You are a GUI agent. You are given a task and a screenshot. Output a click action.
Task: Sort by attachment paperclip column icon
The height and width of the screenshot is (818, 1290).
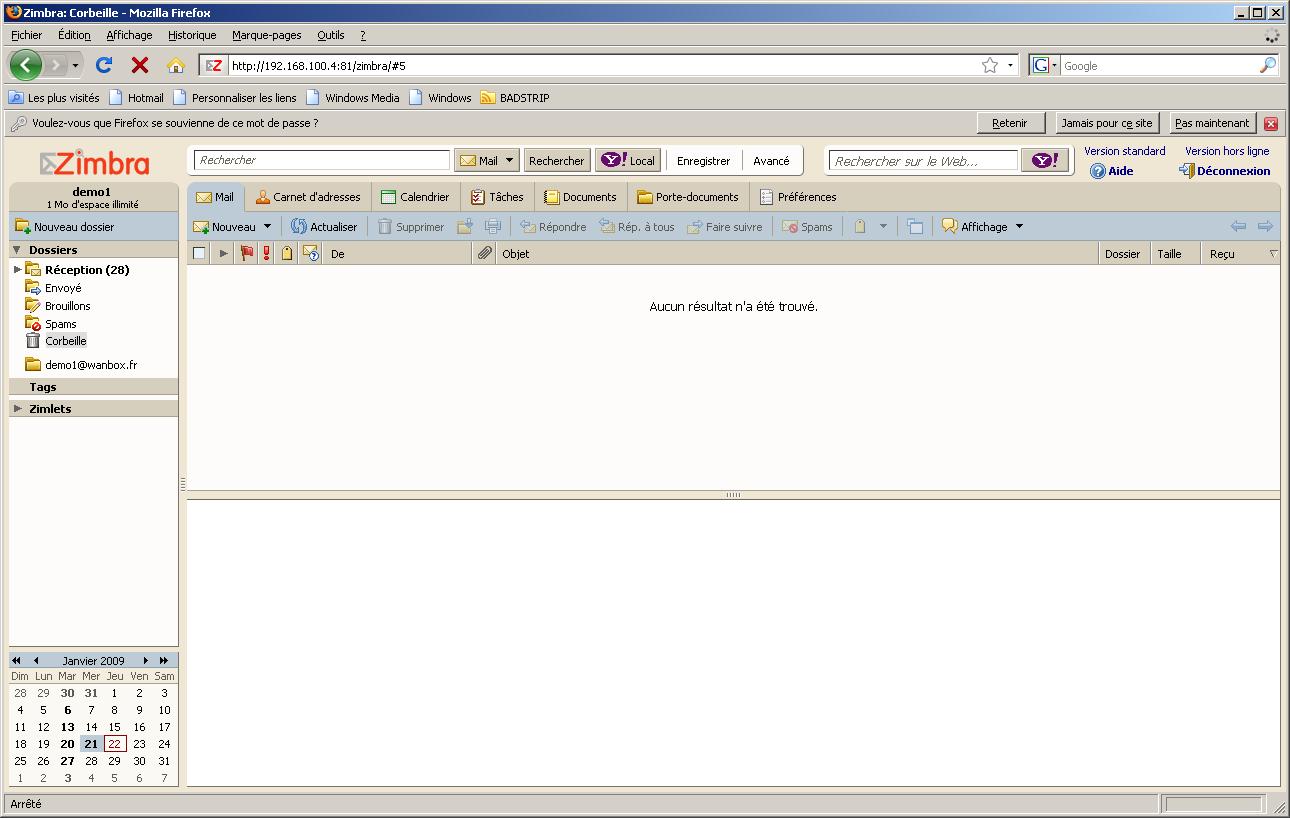(x=484, y=254)
